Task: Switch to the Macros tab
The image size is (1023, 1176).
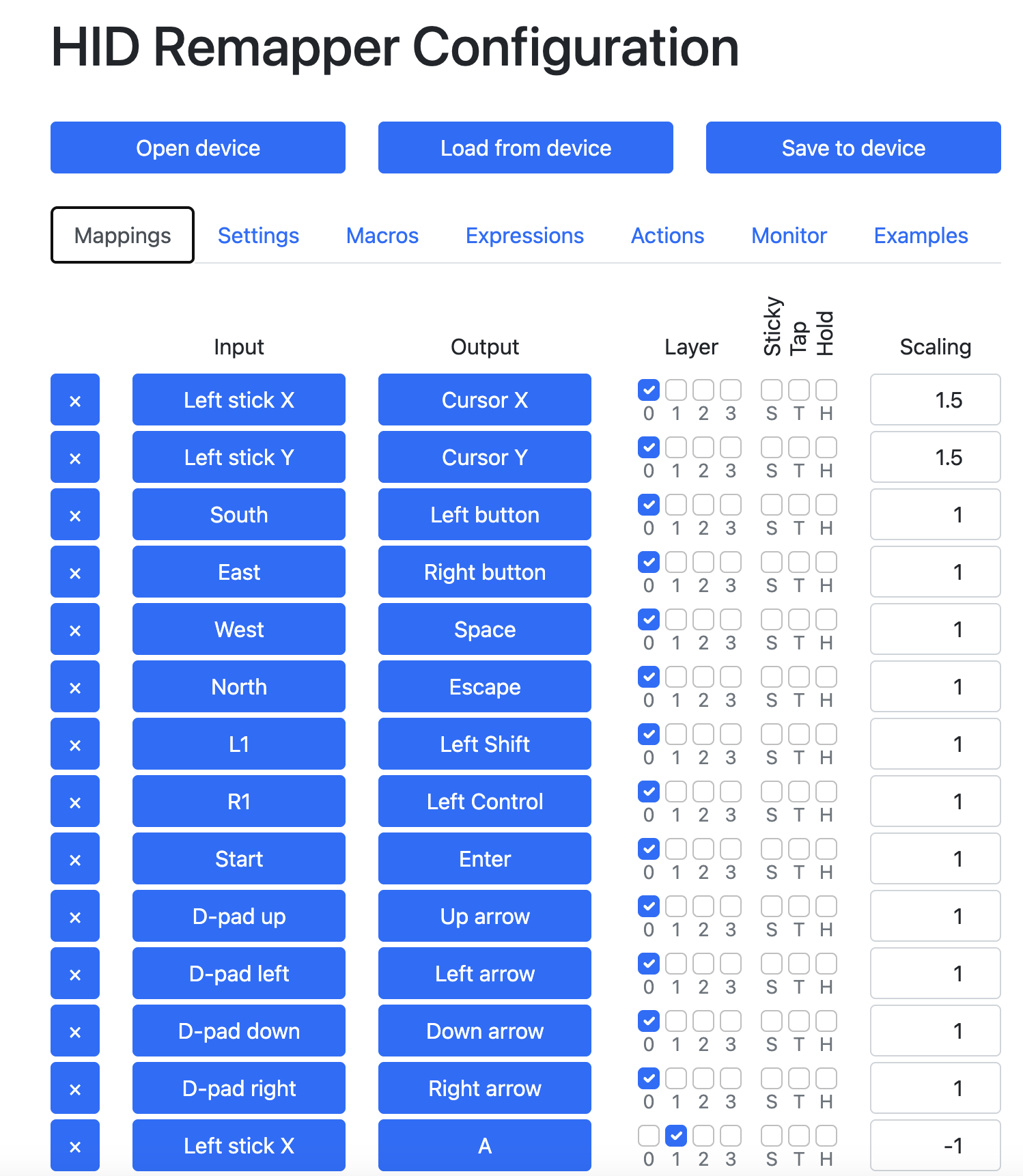Action: pyautogui.click(x=382, y=236)
